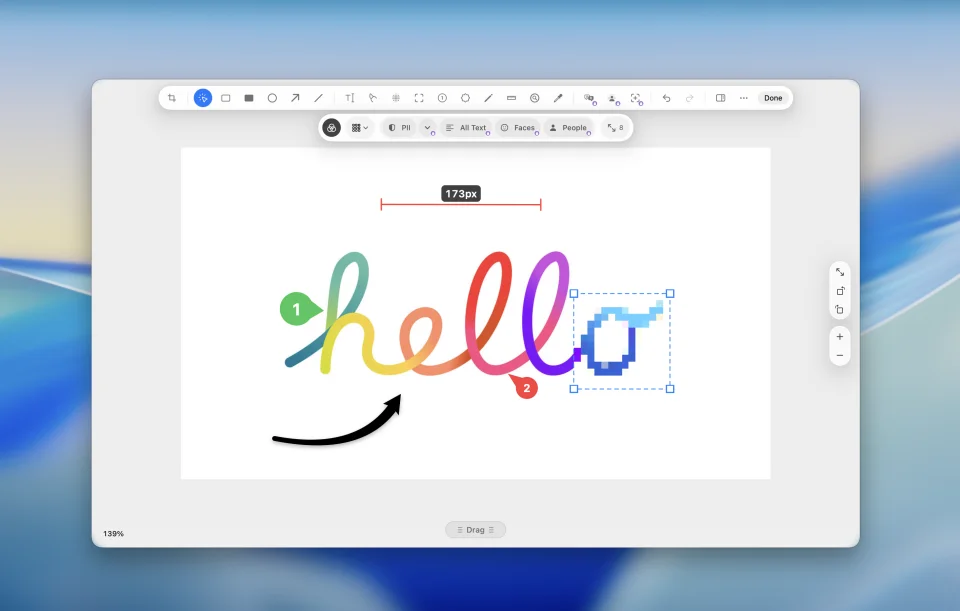Select the magnifier loupe tool
This screenshot has width=960, height=611.
click(x=534, y=98)
